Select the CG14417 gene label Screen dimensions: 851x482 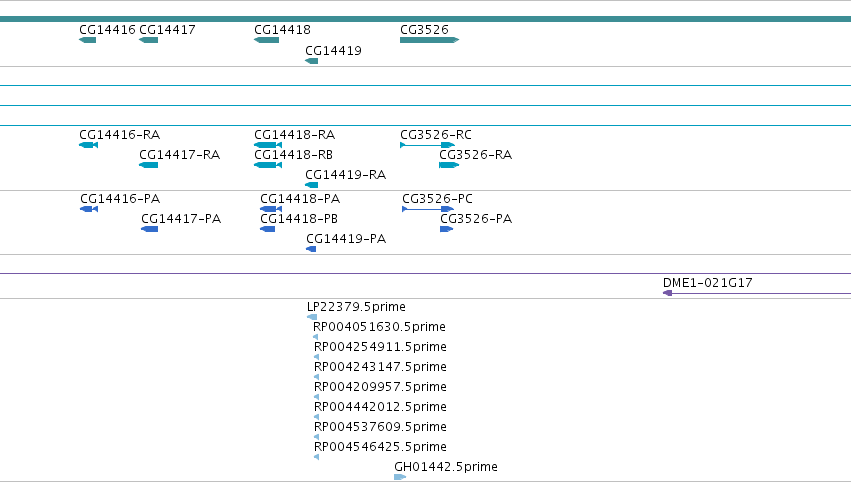pos(167,30)
